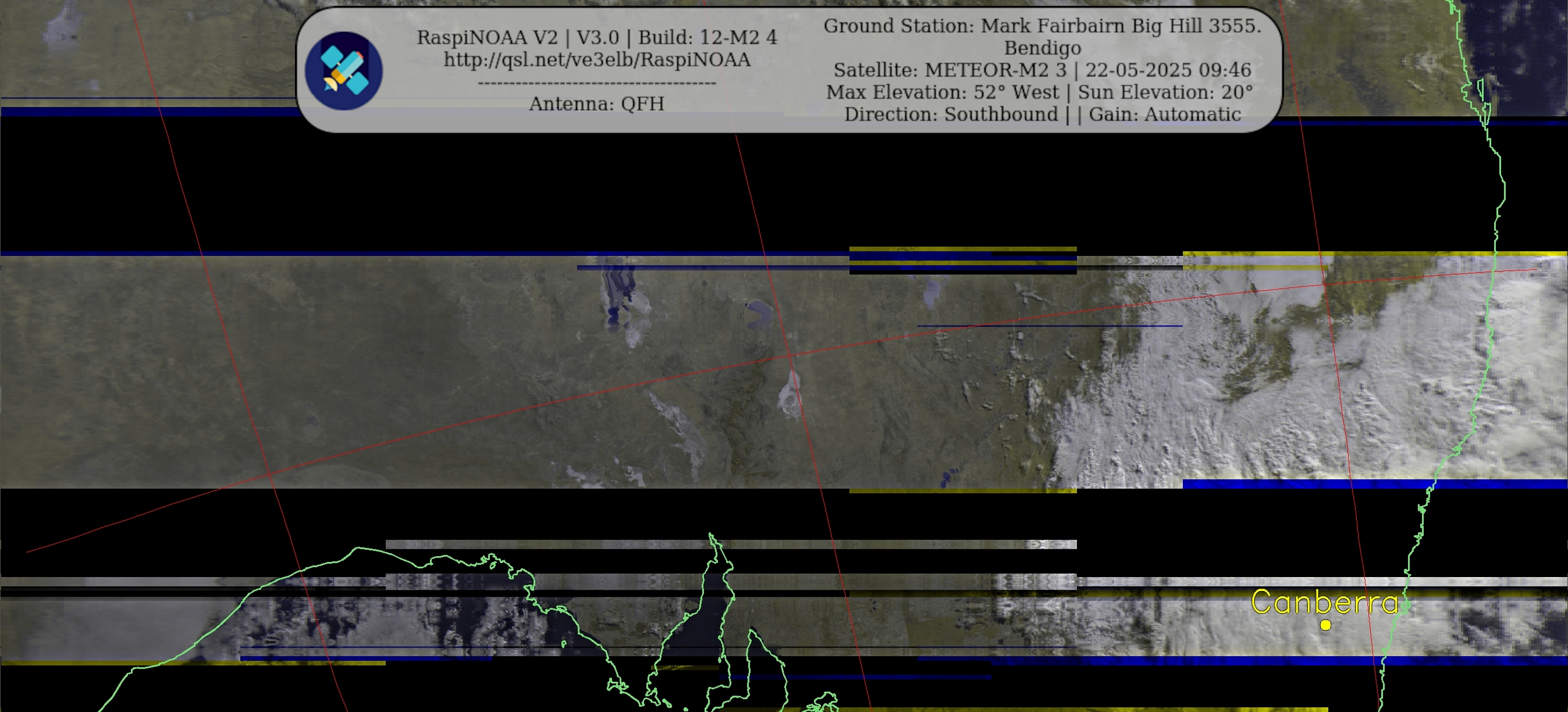This screenshot has width=1568, height=712.
Task: Click the RaspiNOAA satellite logo icon
Action: coord(343,70)
